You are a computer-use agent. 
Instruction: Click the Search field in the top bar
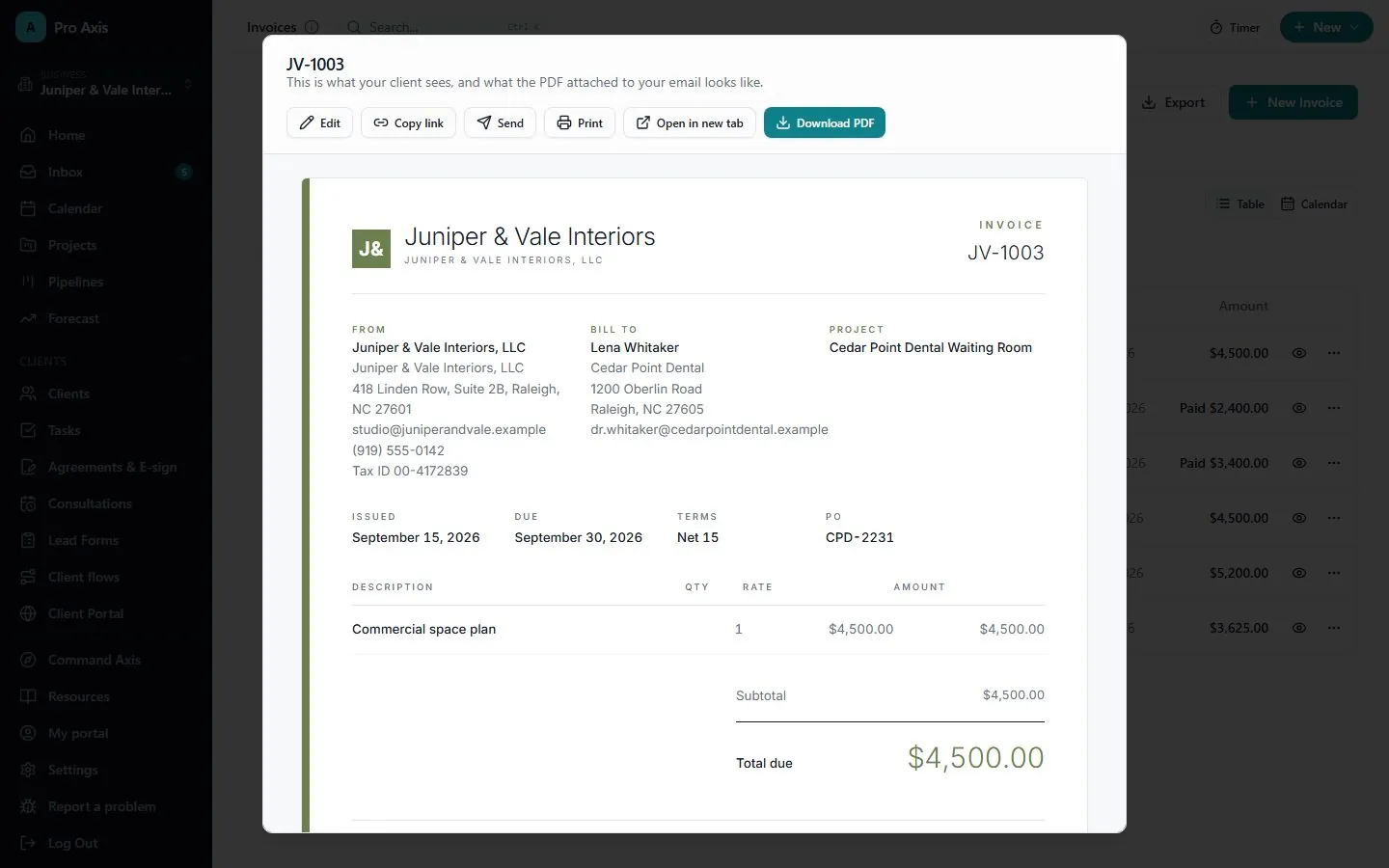point(444,27)
